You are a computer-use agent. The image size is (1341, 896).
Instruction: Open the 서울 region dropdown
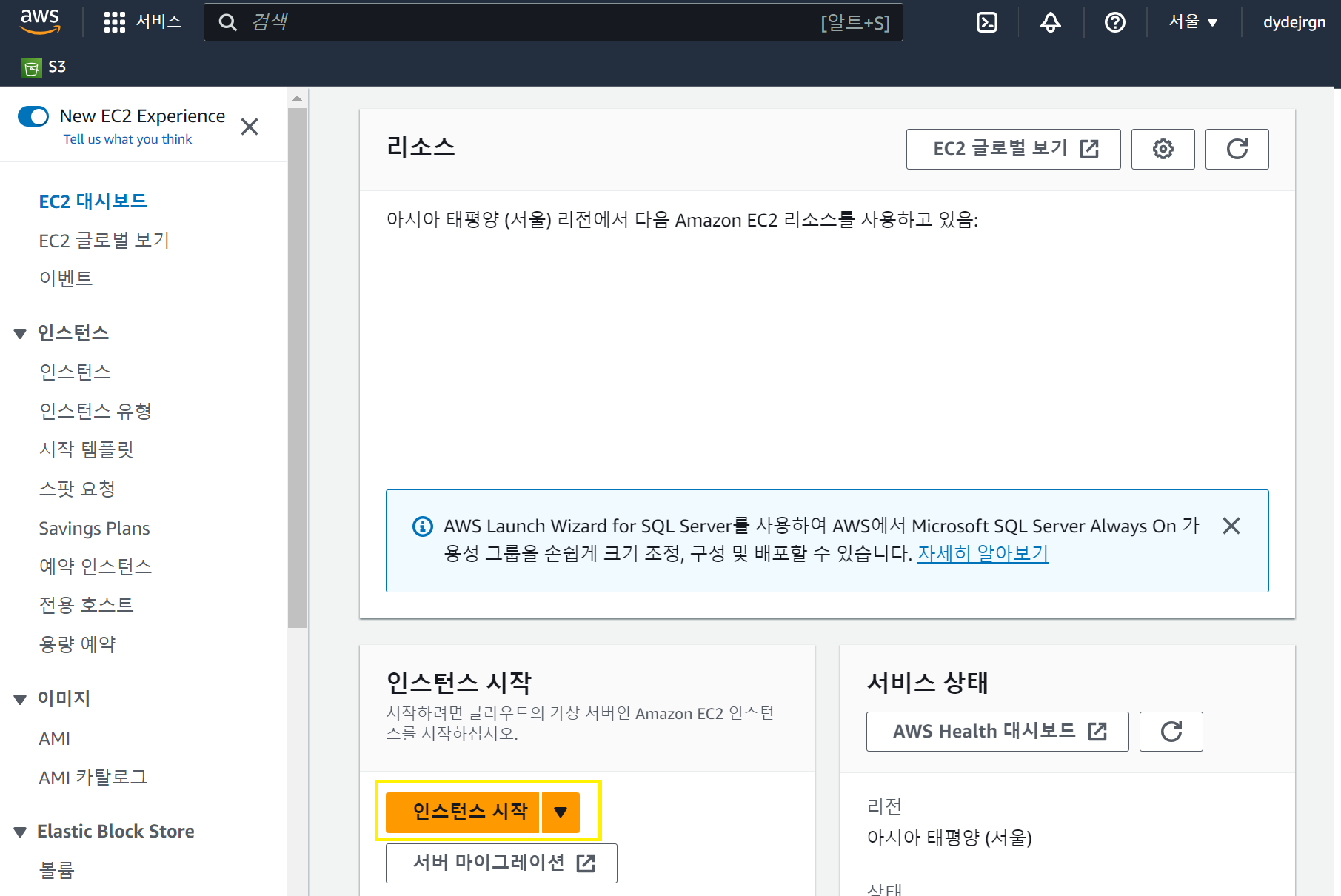[x=1193, y=22]
